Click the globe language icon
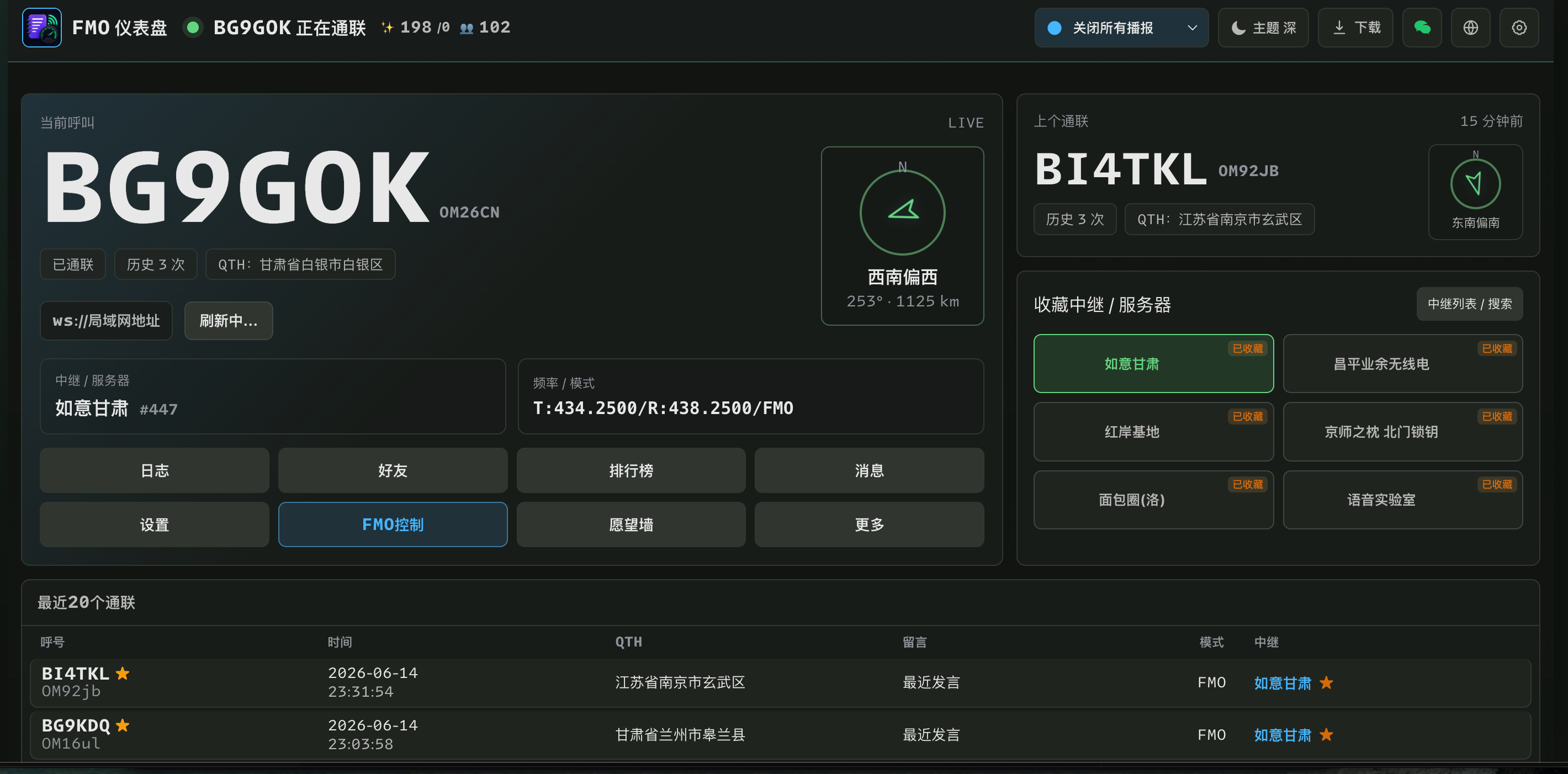1568x774 pixels. click(1470, 28)
